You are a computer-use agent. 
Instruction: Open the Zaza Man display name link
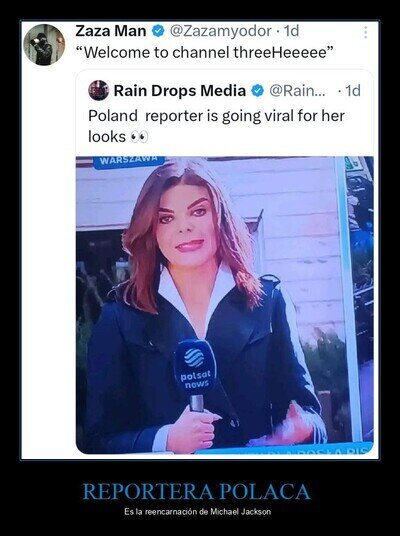111,31
